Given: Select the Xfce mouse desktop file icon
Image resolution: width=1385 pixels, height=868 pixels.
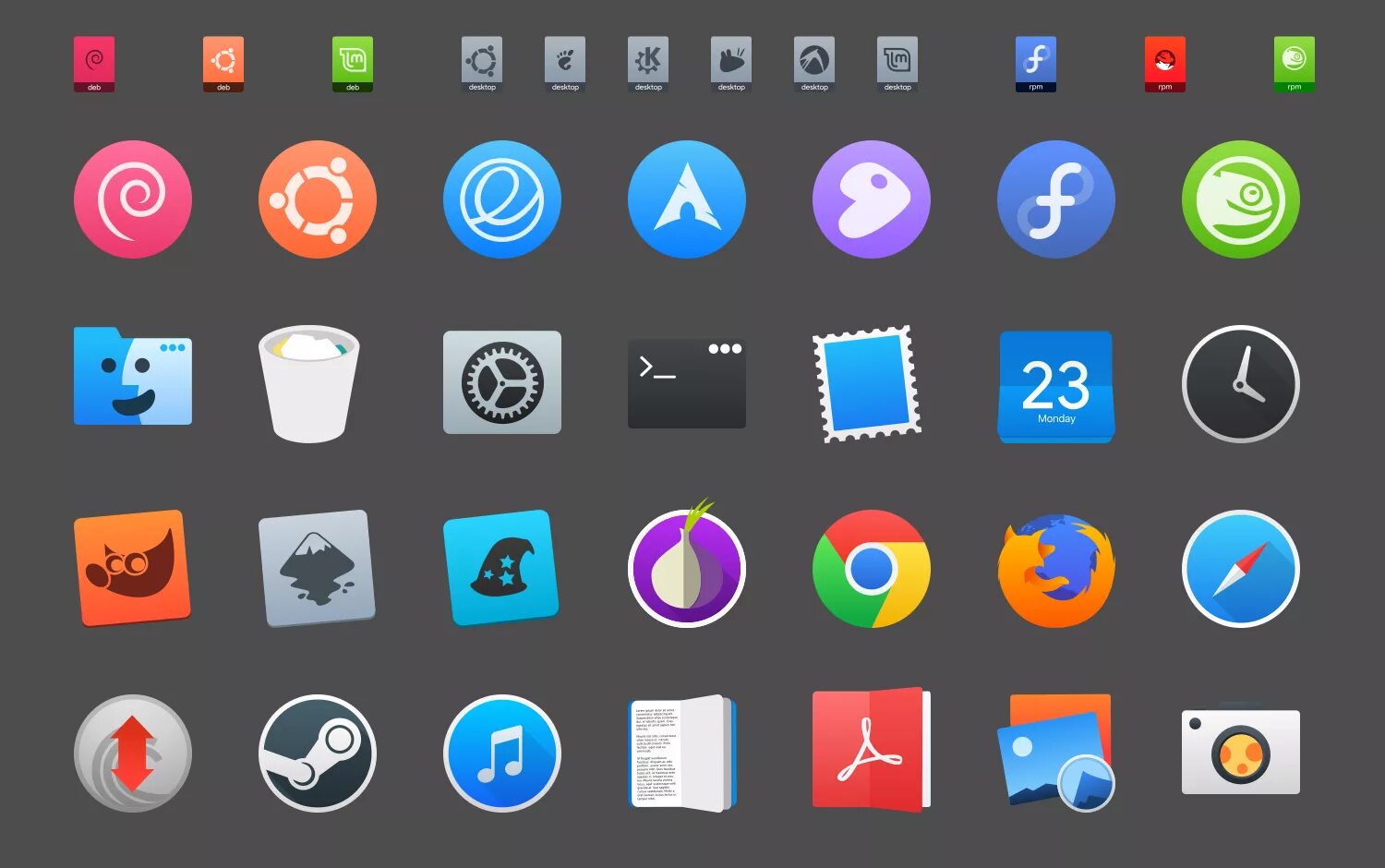Looking at the screenshot, I should pyautogui.click(x=731, y=65).
